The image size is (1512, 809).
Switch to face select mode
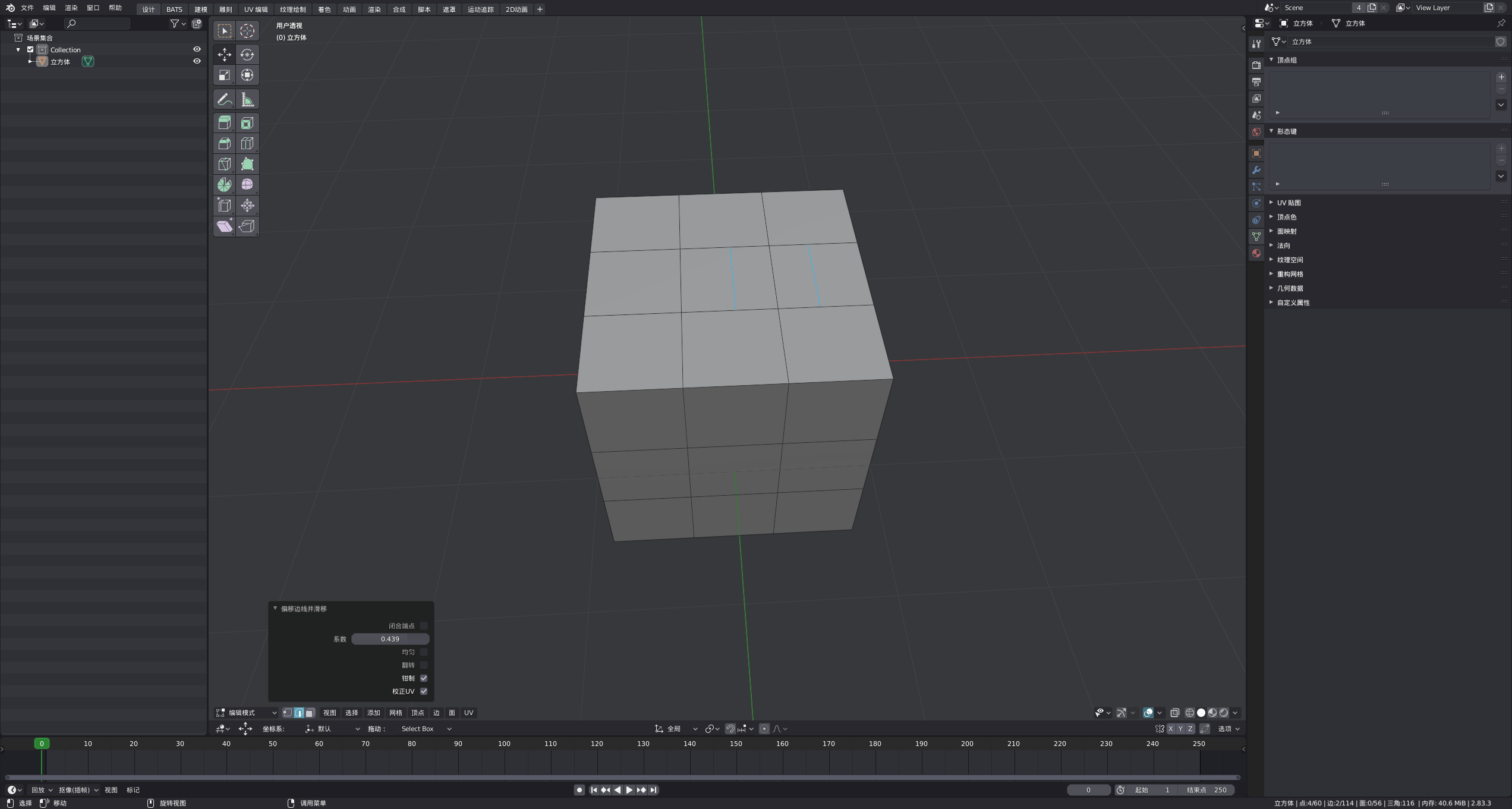point(310,713)
